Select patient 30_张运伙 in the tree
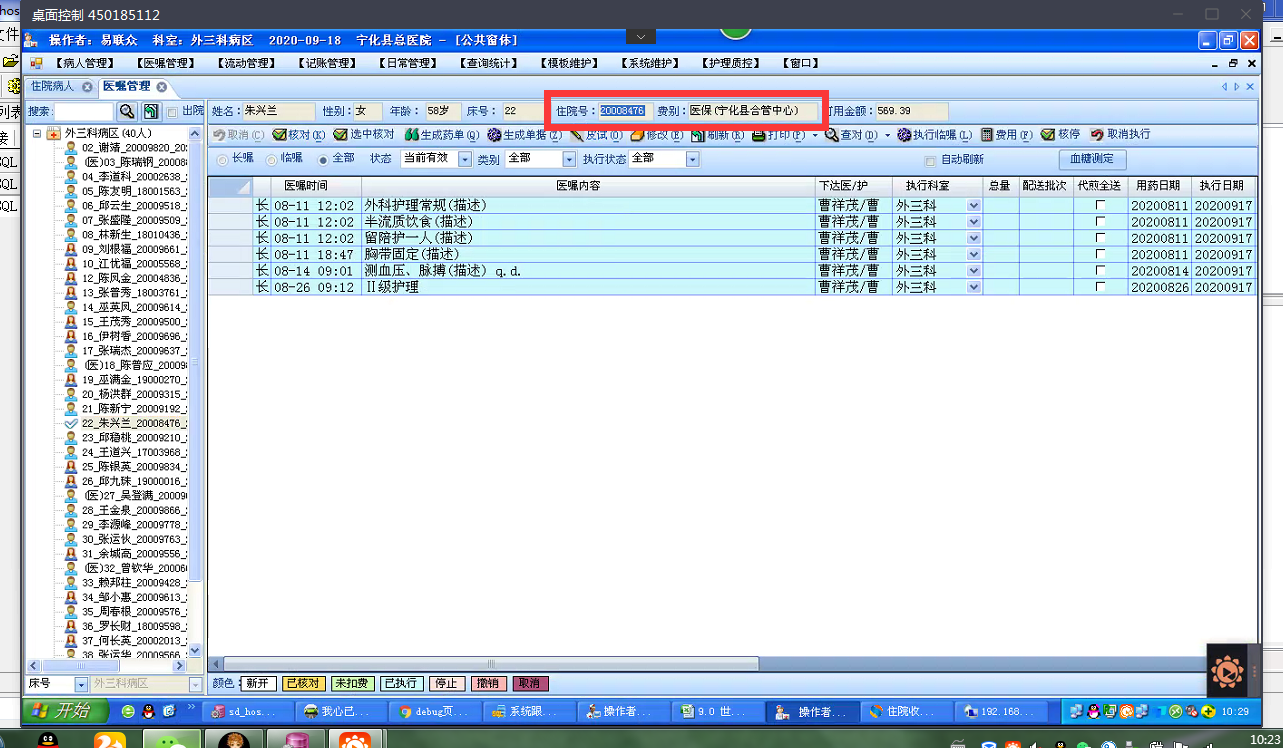1283x748 pixels. 134,539
